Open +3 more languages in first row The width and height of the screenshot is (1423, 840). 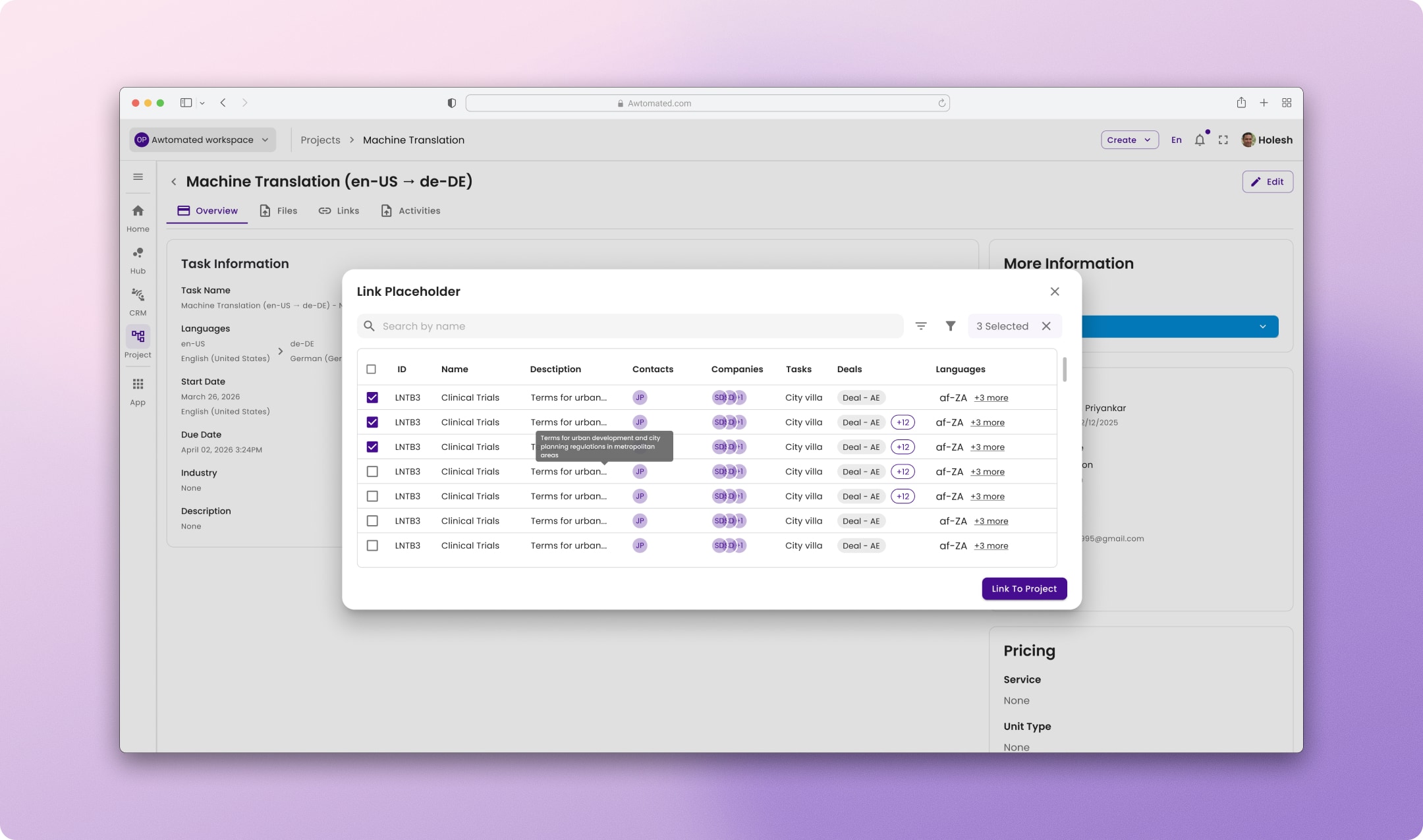[991, 398]
